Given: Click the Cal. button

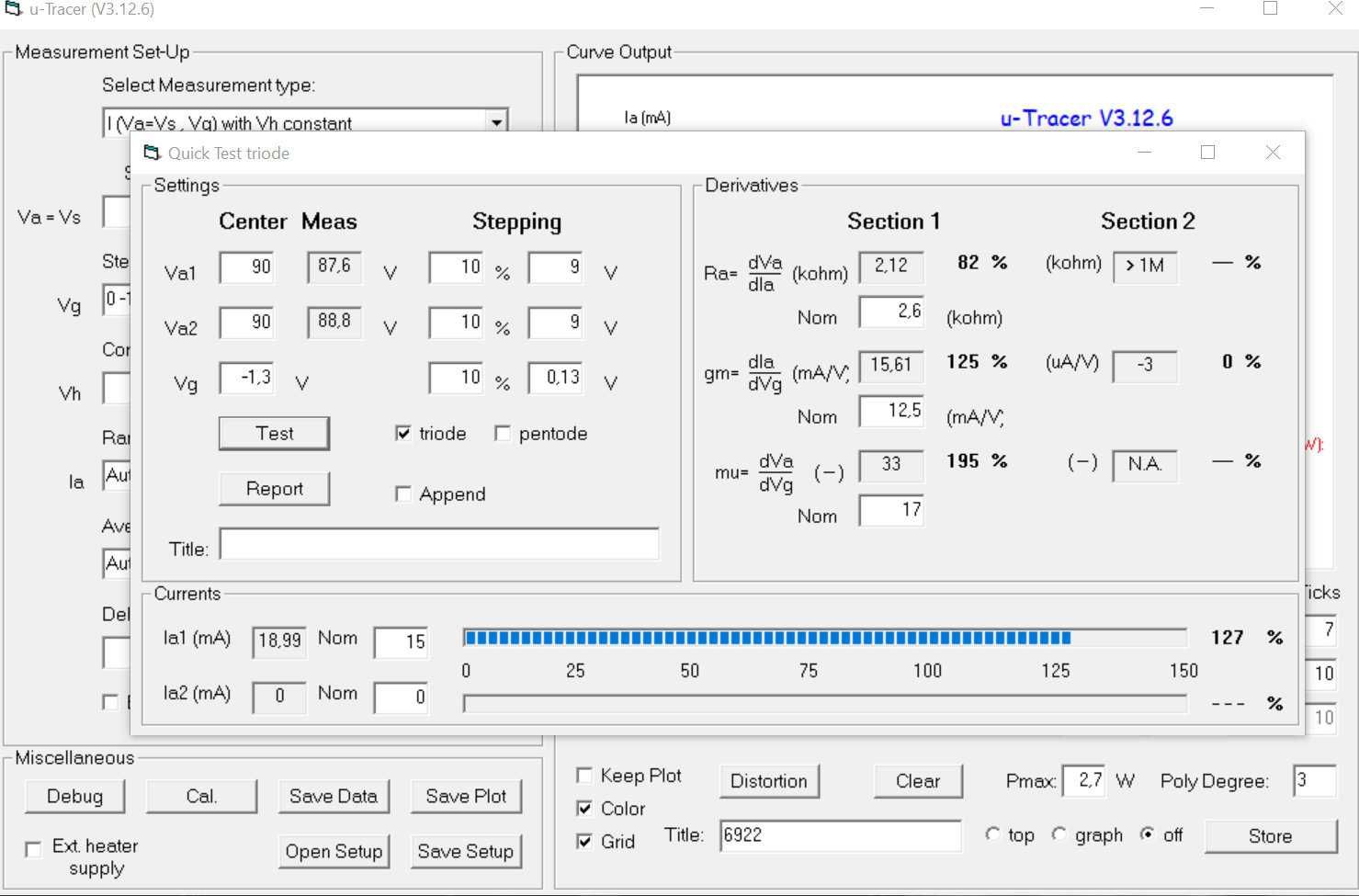Looking at the screenshot, I should (201, 797).
